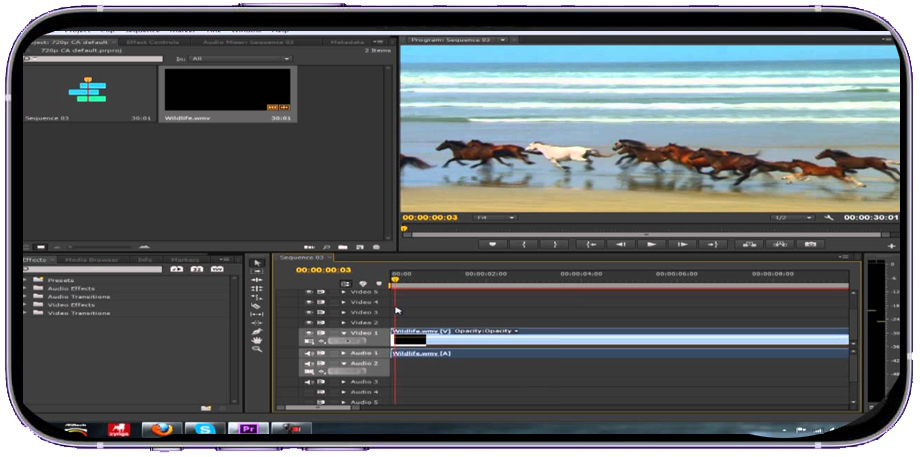Image resolution: width=920 pixels, height=457 pixels.
Task: Click the Go to Out button
Action: pyautogui.click(x=713, y=245)
